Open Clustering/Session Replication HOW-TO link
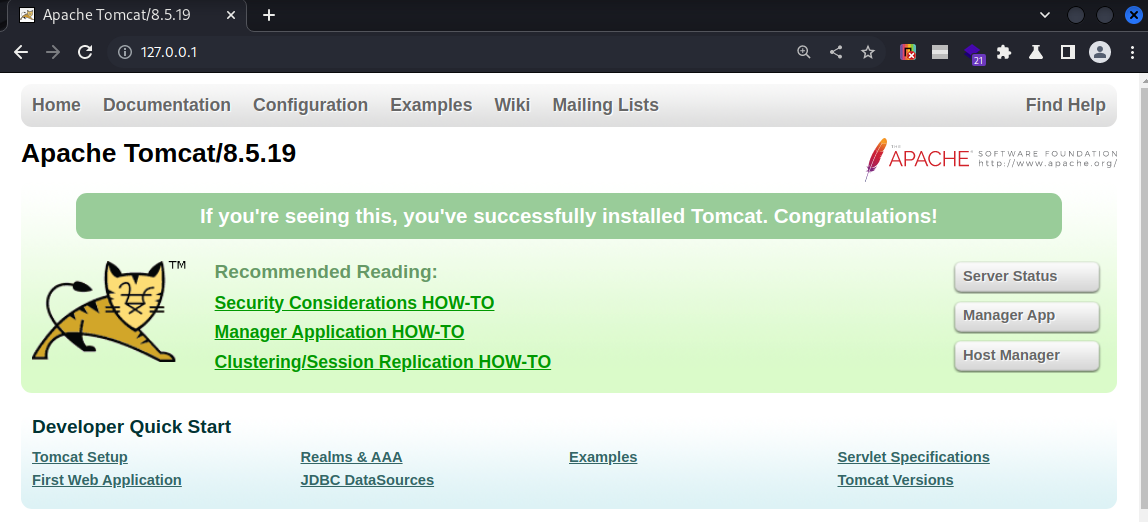This screenshot has width=1148, height=522. tap(382, 362)
